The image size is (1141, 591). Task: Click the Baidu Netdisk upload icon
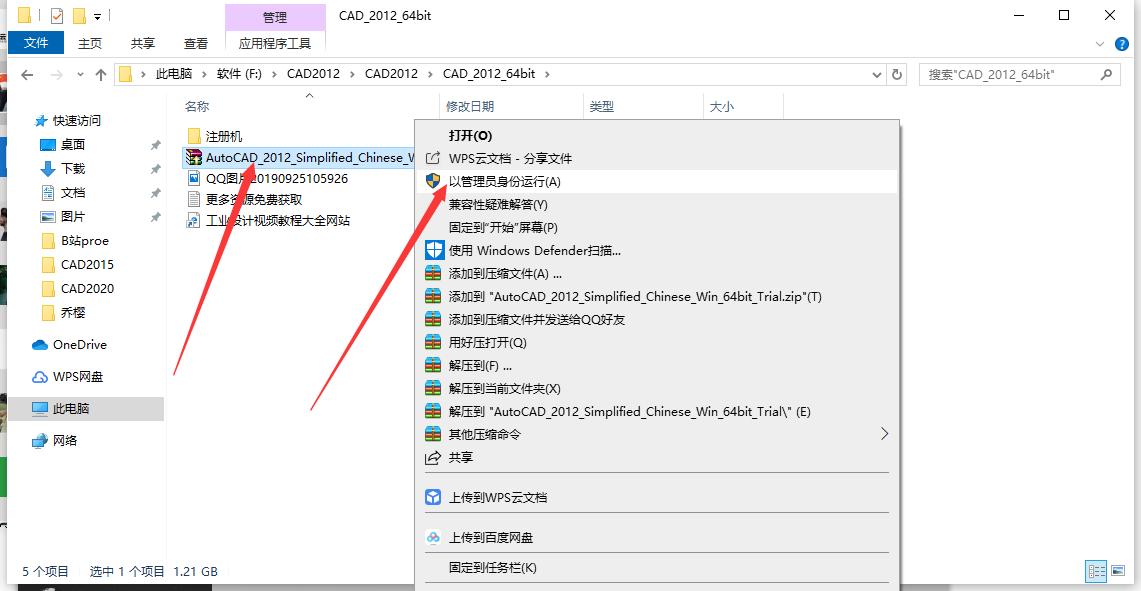pos(434,536)
